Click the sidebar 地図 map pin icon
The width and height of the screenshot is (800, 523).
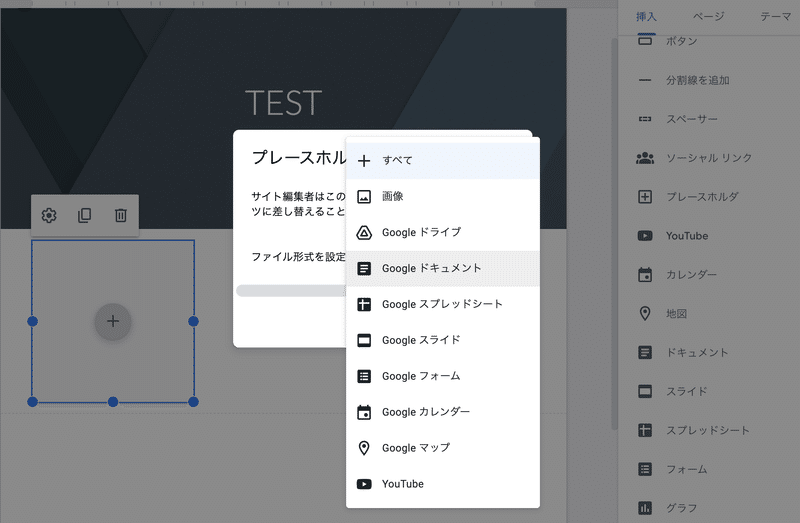click(645, 313)
